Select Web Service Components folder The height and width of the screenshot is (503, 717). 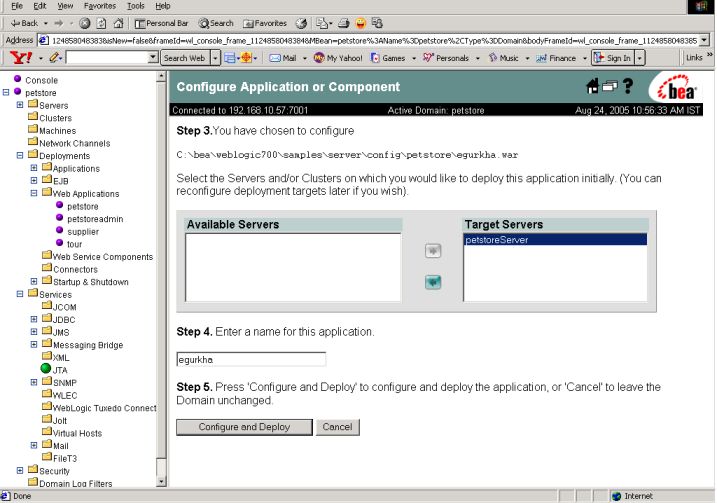[x=103, y=257]
